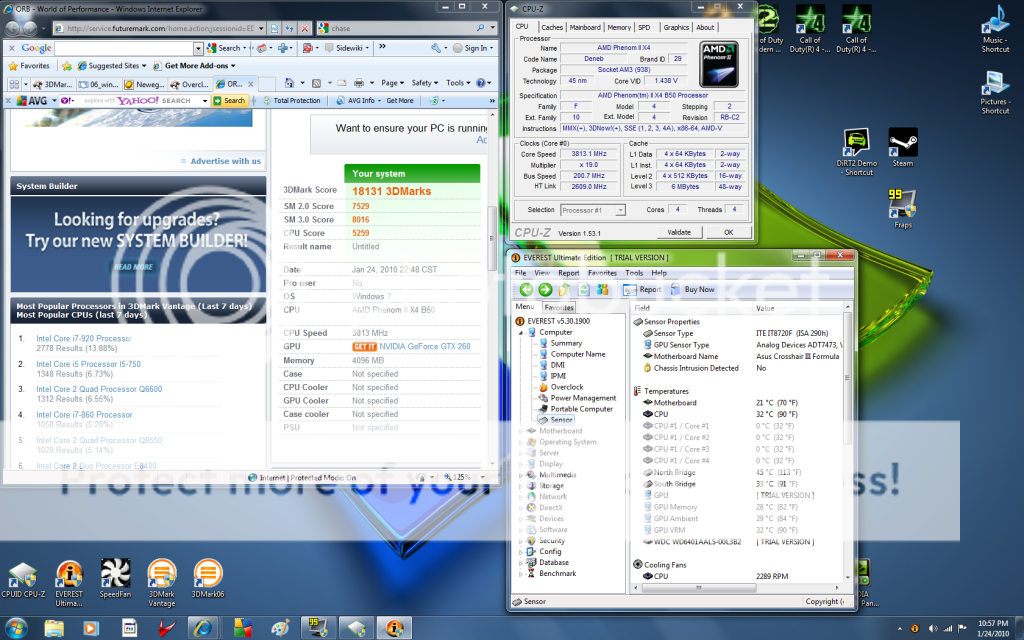Select the EVEREST Ultimate desktop shortcut icon
This screenshot has height=640, width=1024.
69,583
